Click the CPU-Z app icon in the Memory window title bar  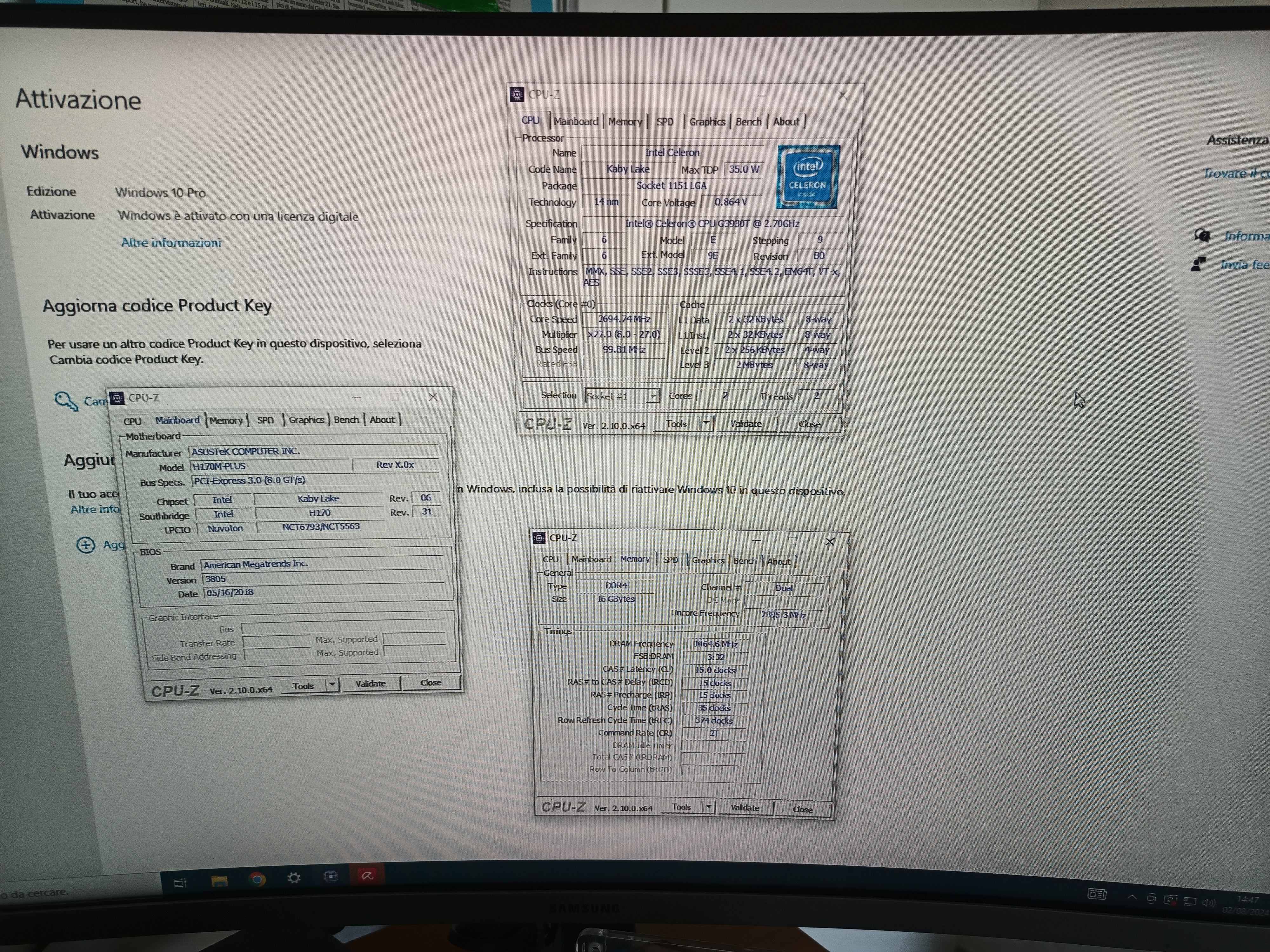tap(539, 538)
